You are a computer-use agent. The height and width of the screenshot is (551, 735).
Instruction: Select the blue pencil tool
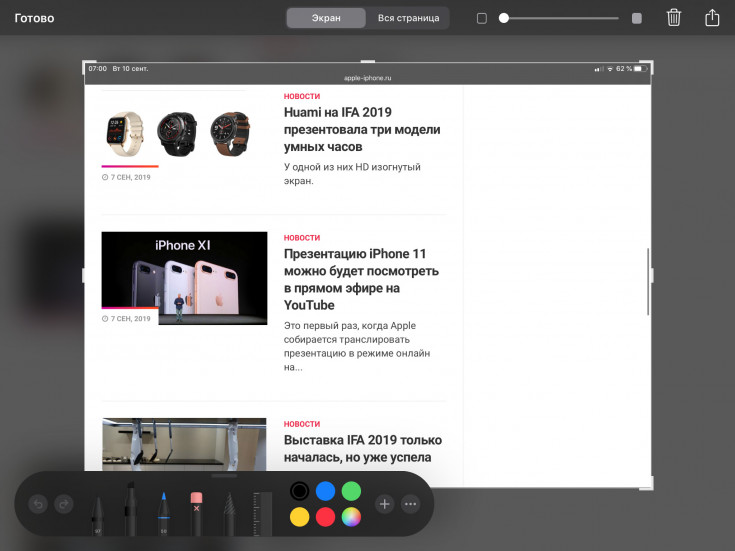163,513
